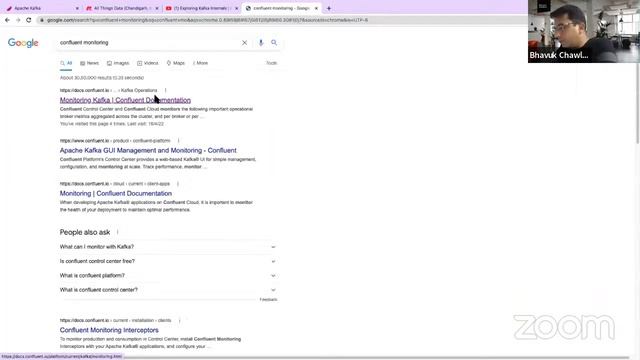Viewport: 640px width, 360px height.
Task: Clear the search box with X icon
Action: (x=244, y=42)
